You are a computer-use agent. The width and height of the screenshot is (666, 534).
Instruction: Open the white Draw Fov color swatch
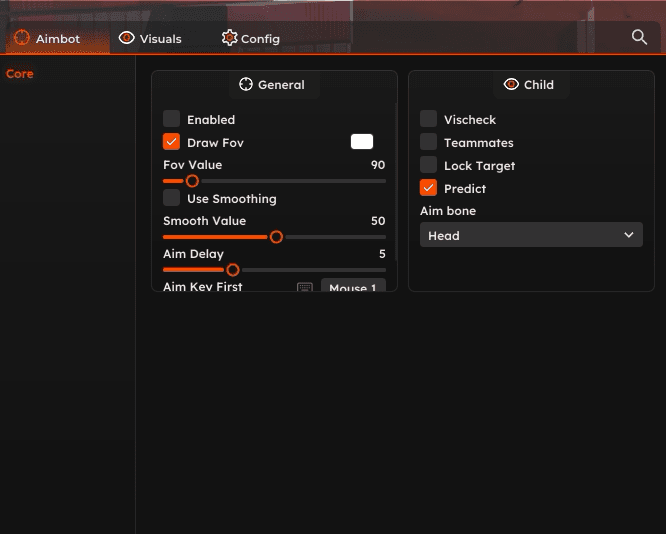click(361, 142)
